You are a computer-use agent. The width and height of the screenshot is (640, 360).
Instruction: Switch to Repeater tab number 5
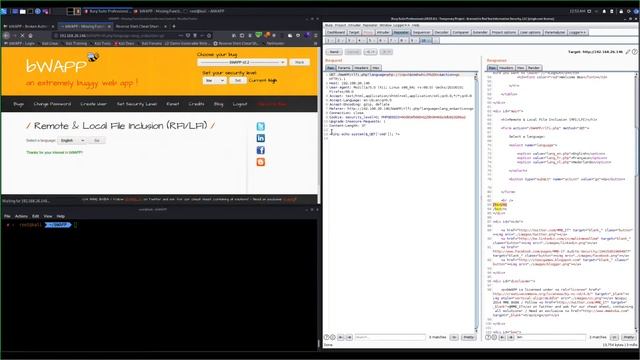[371, 40]
